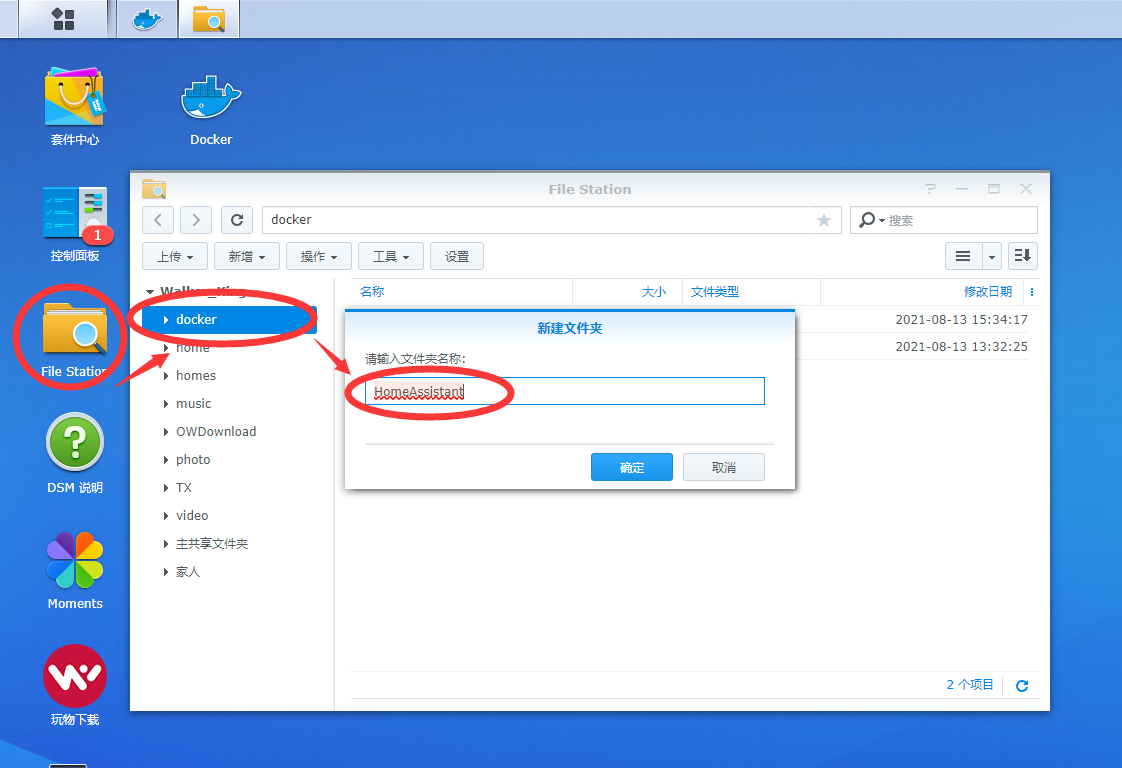Screen dimensions: 1122x768
Task: Open DSM Help desktop icon
Action: pos(75,444)
